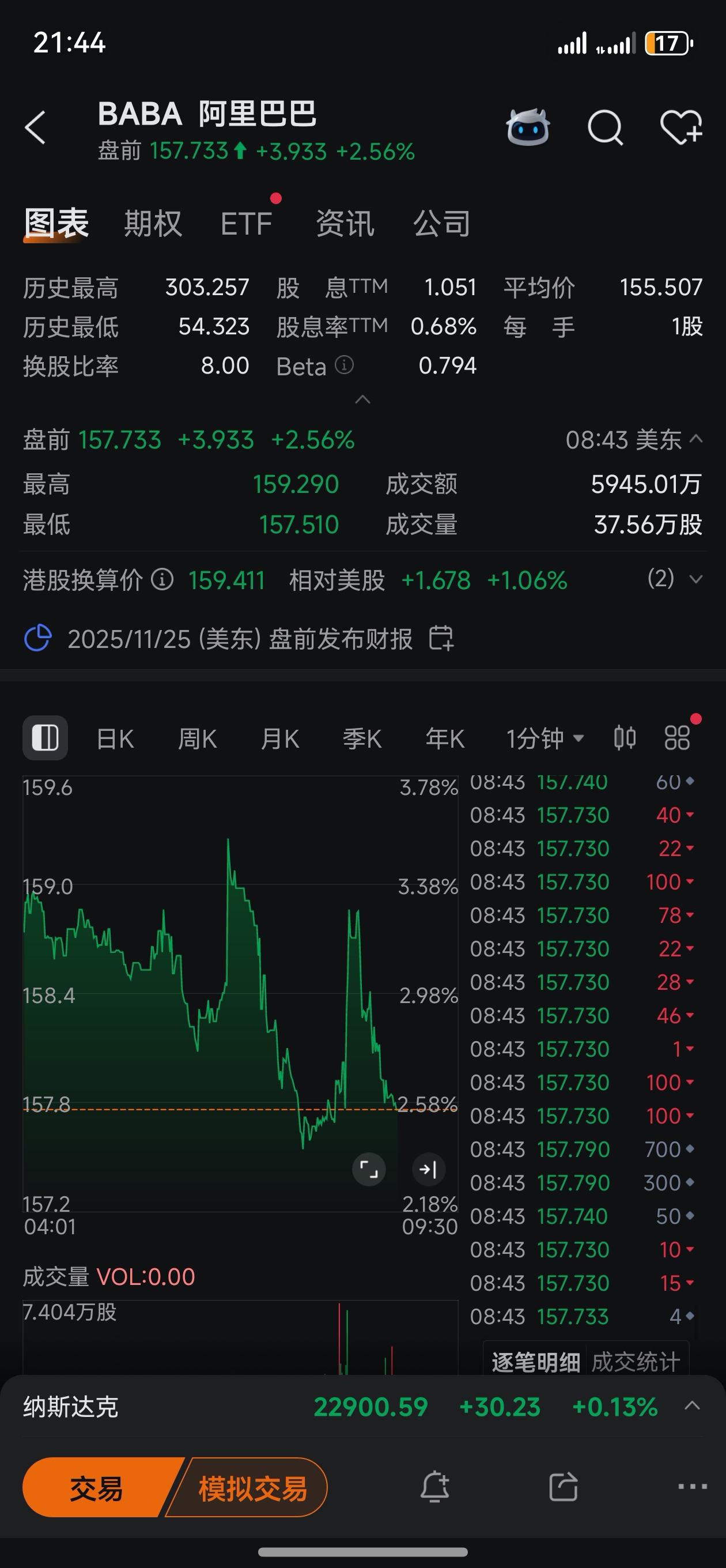Open the price alert bell icon
726x1568 pixels.
434,1487
